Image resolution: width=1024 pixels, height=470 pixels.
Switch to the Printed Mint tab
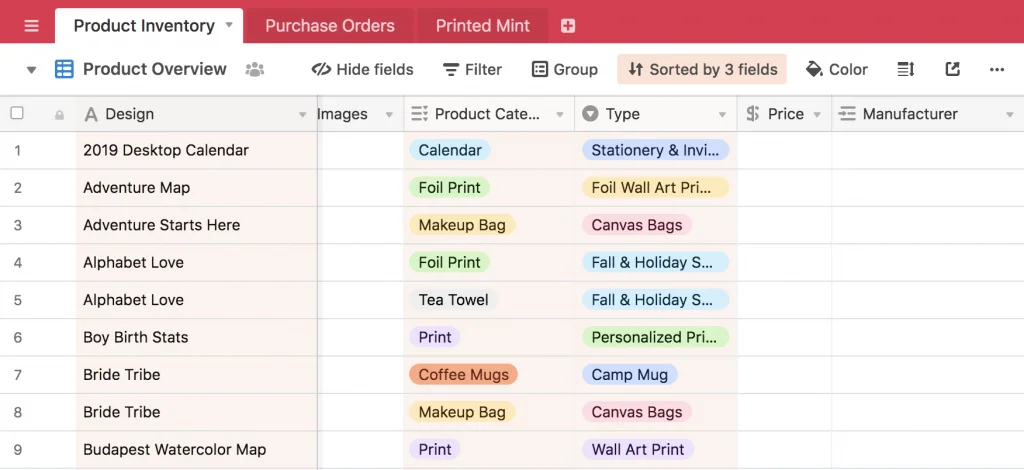pos(483,26)
